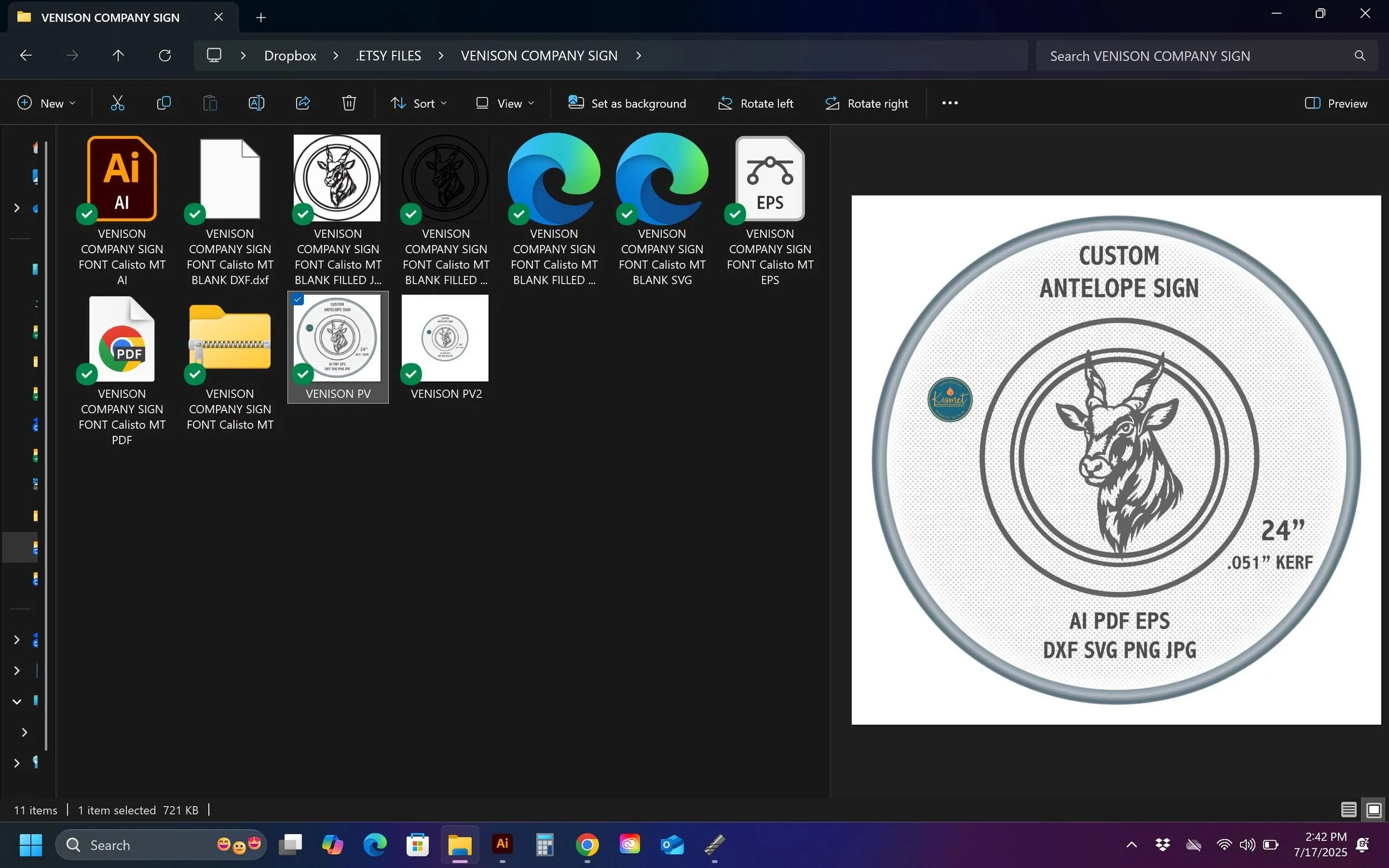Toggle the Preview pane off

[1336, 103]
